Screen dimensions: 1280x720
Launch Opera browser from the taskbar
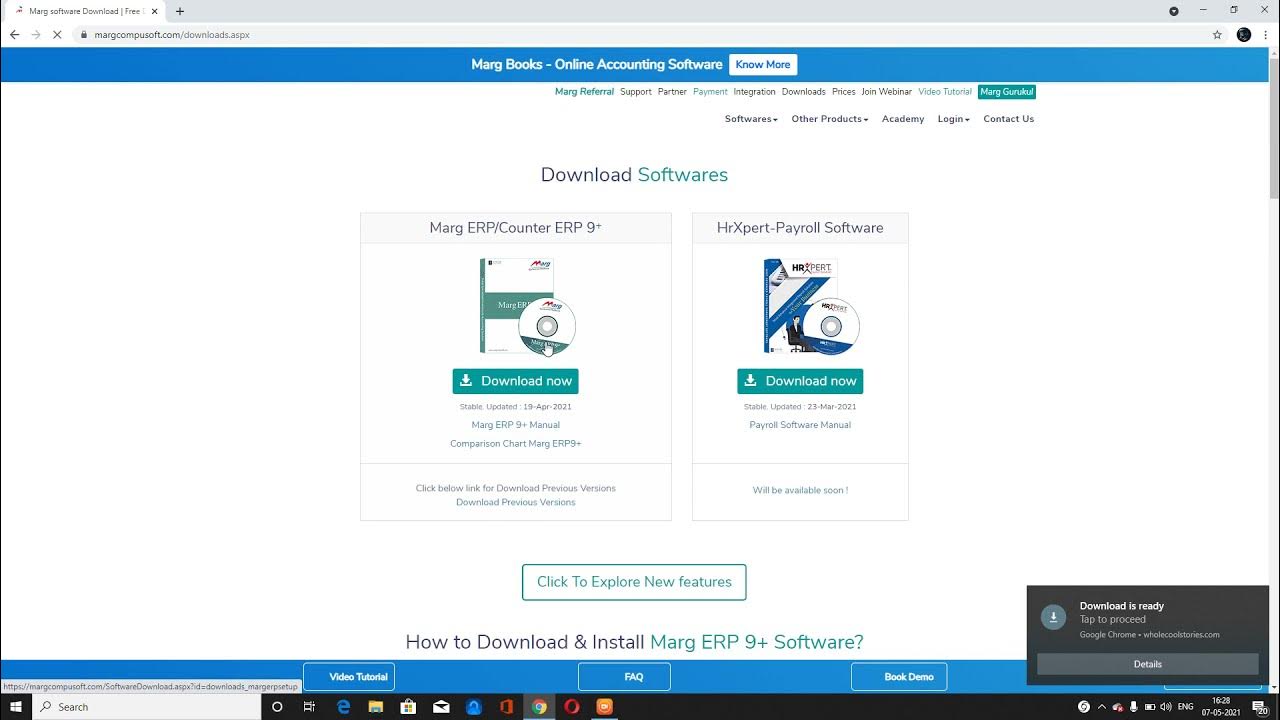(x=571, y=707)
